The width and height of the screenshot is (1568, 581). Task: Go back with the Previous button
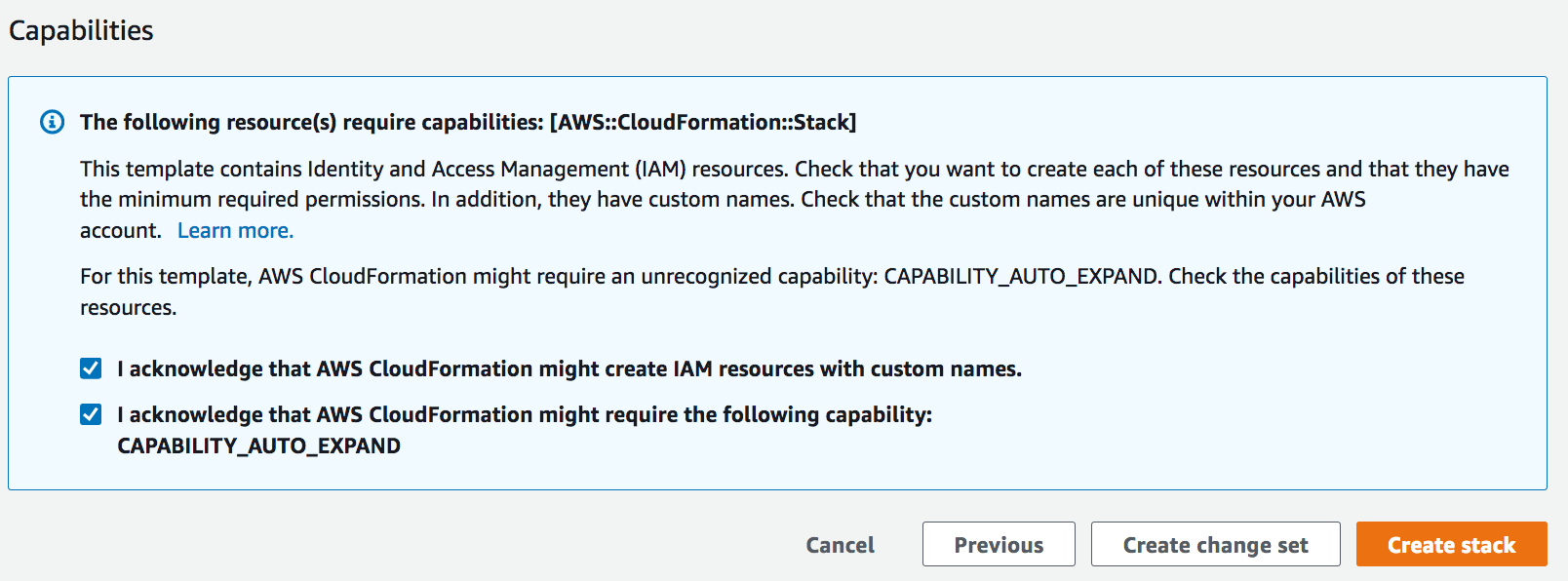tap(999, 544)
